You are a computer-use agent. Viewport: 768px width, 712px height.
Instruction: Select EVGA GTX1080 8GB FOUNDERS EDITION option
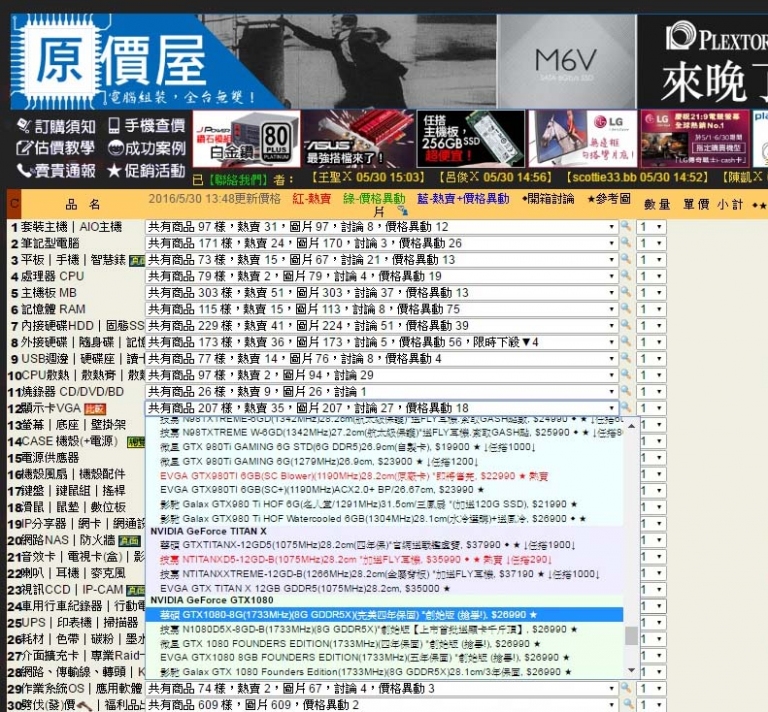pos(384,658)
